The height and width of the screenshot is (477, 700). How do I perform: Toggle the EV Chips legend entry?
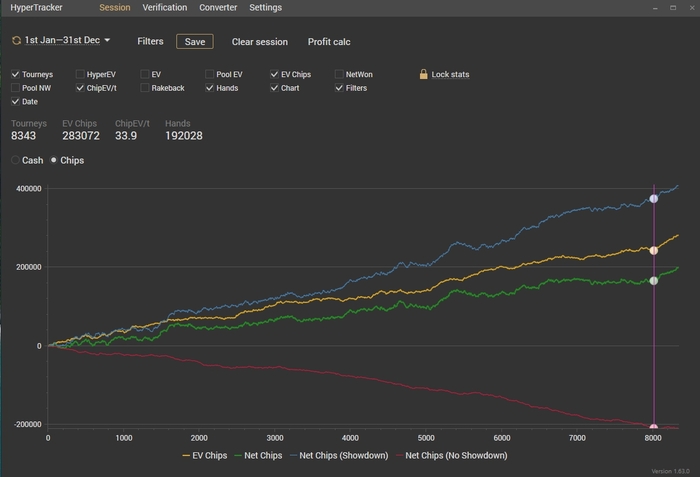click(x=205, y=456)
